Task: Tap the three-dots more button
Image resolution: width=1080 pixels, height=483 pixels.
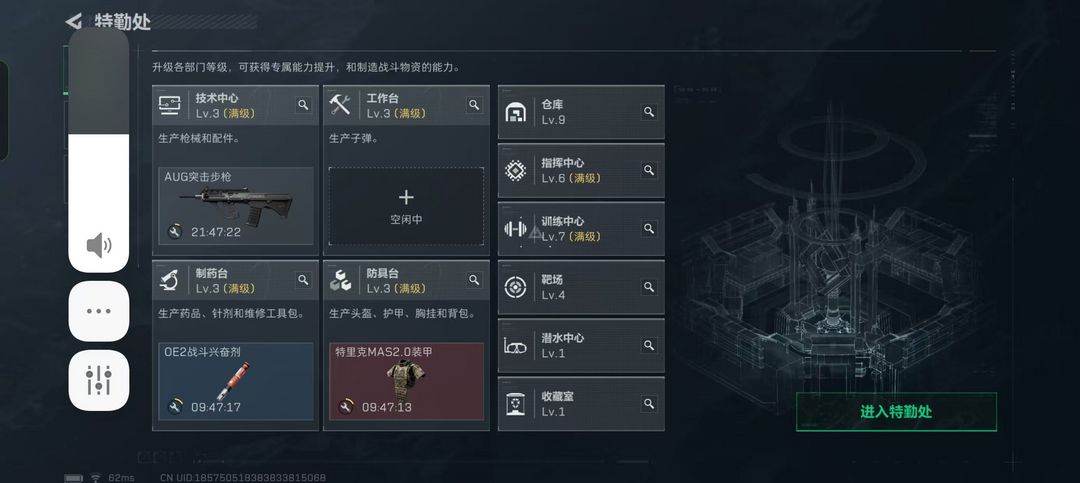Action: pos(98,311)
